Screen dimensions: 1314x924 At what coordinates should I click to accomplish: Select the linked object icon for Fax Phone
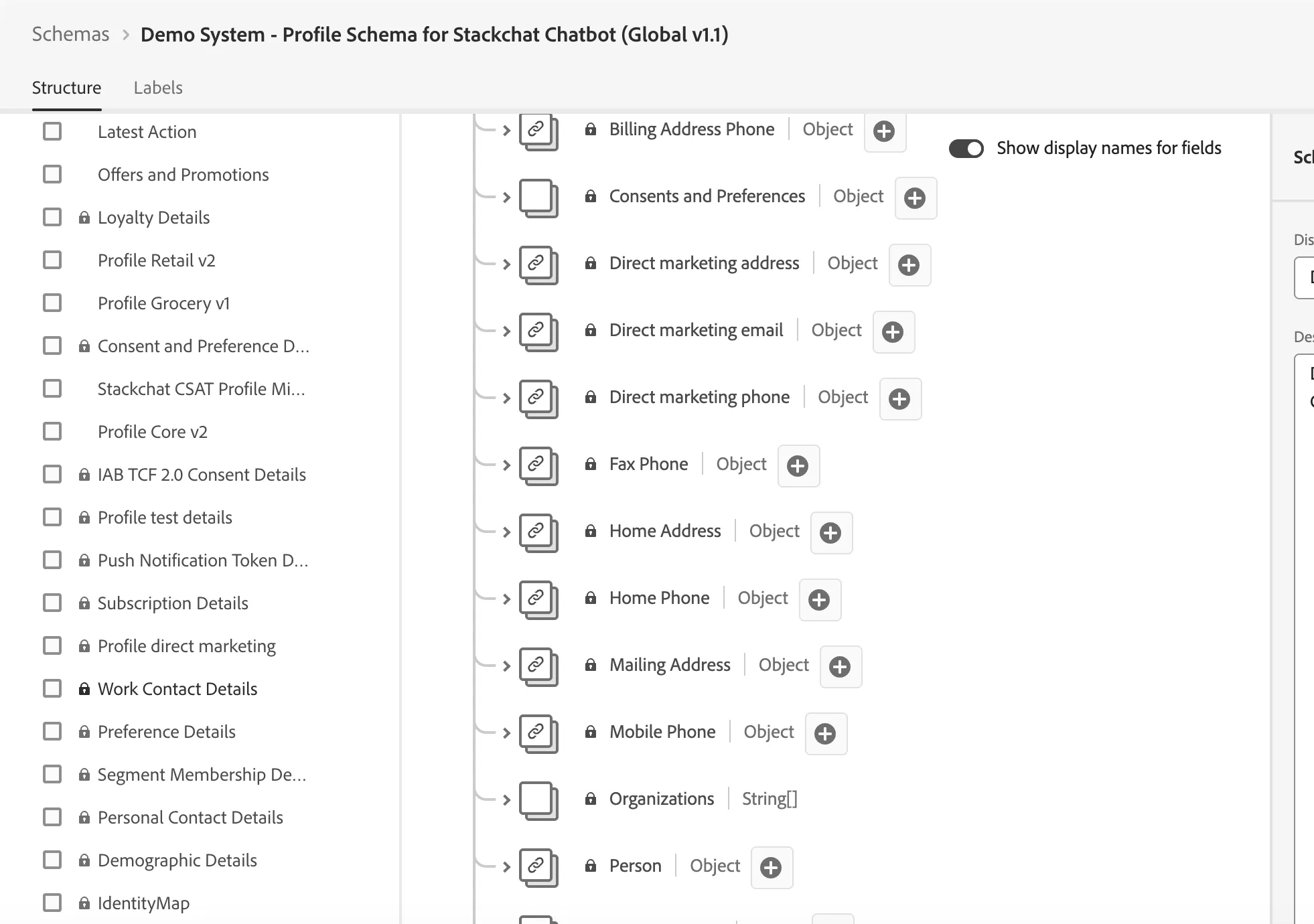click(x=538, y=466)
